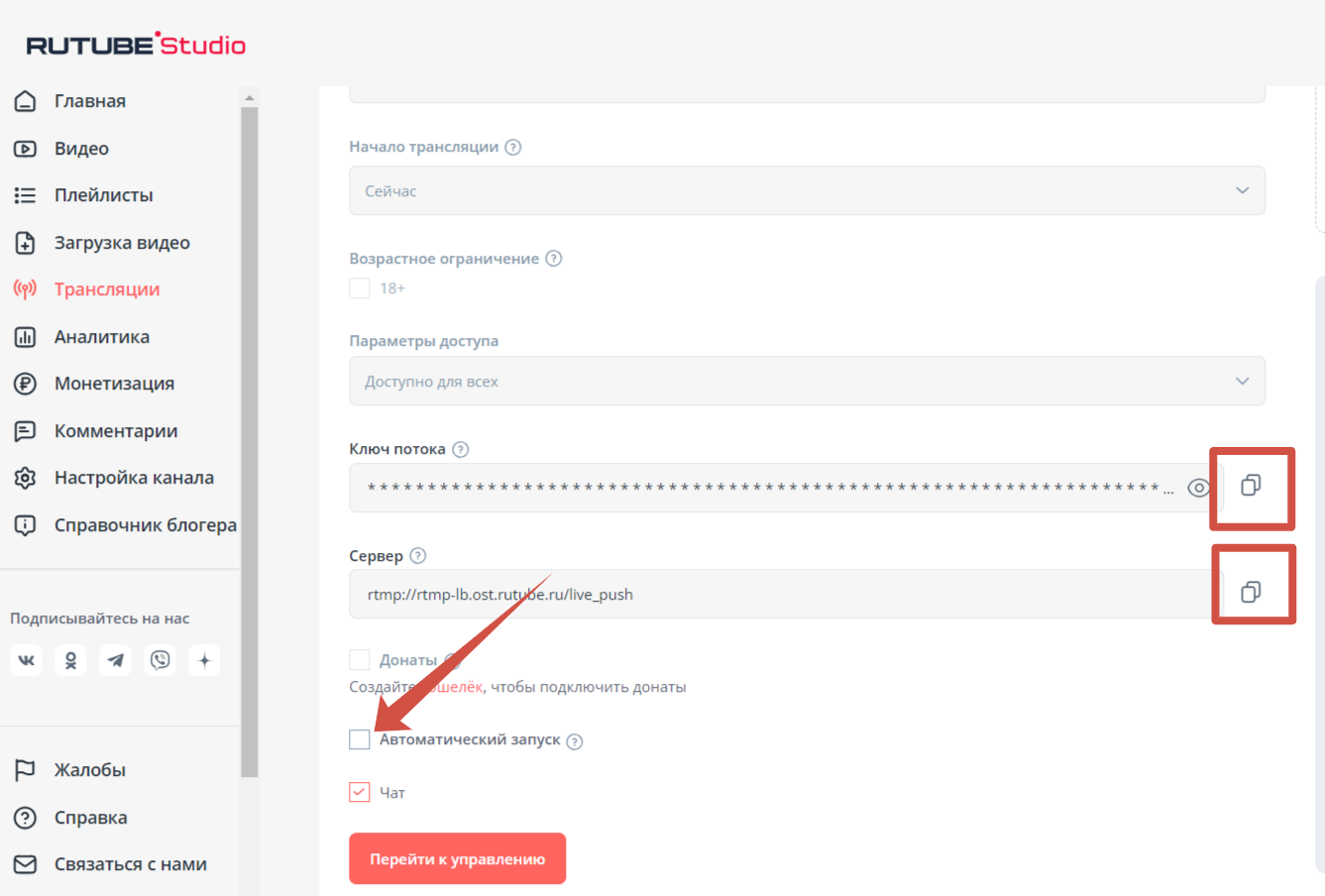Copy the Сервер RTMP address
Screen dimensions: 1325x896
click(x=1251, y=592)
